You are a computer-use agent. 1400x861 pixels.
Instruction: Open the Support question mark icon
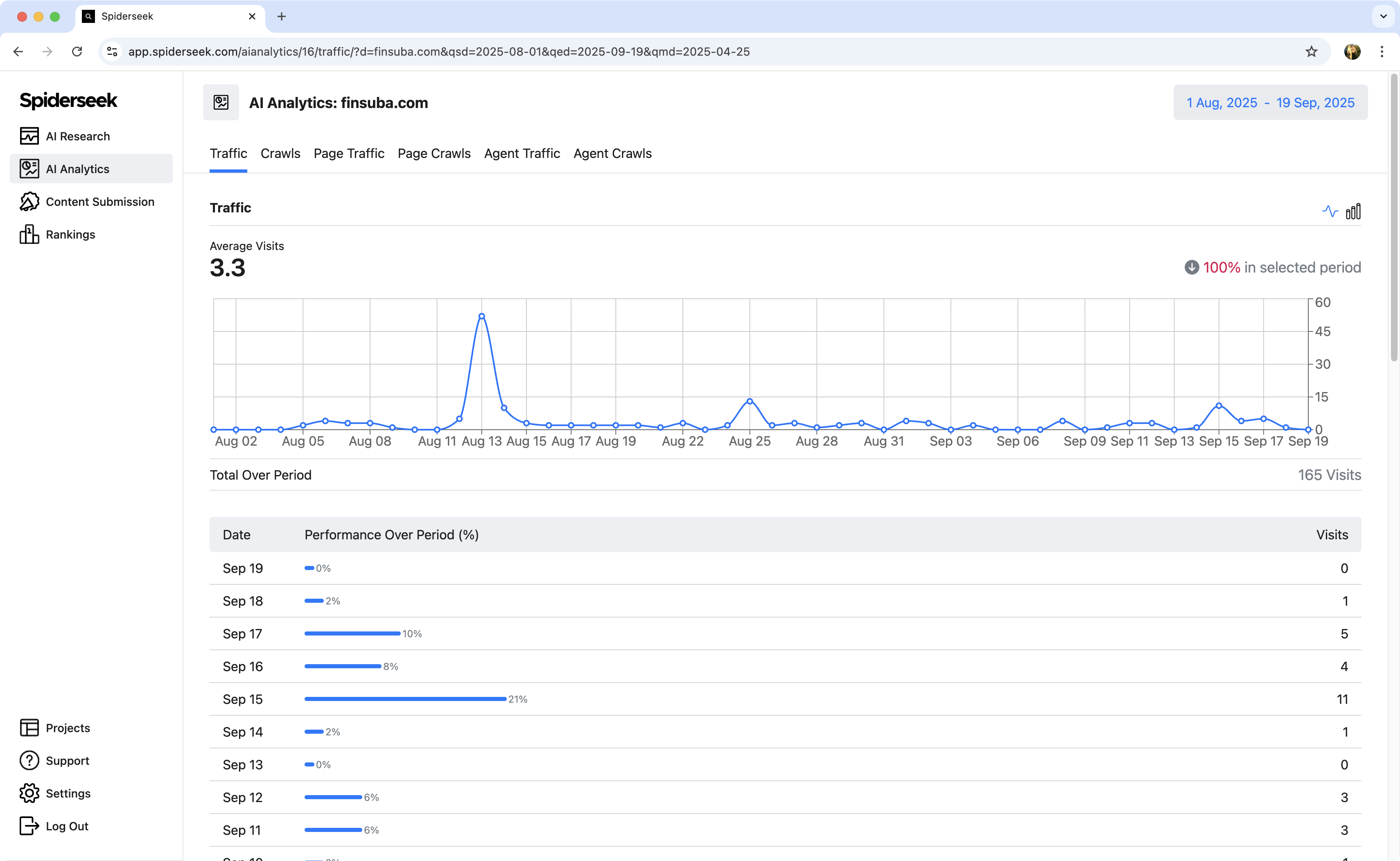click(29, 760)
